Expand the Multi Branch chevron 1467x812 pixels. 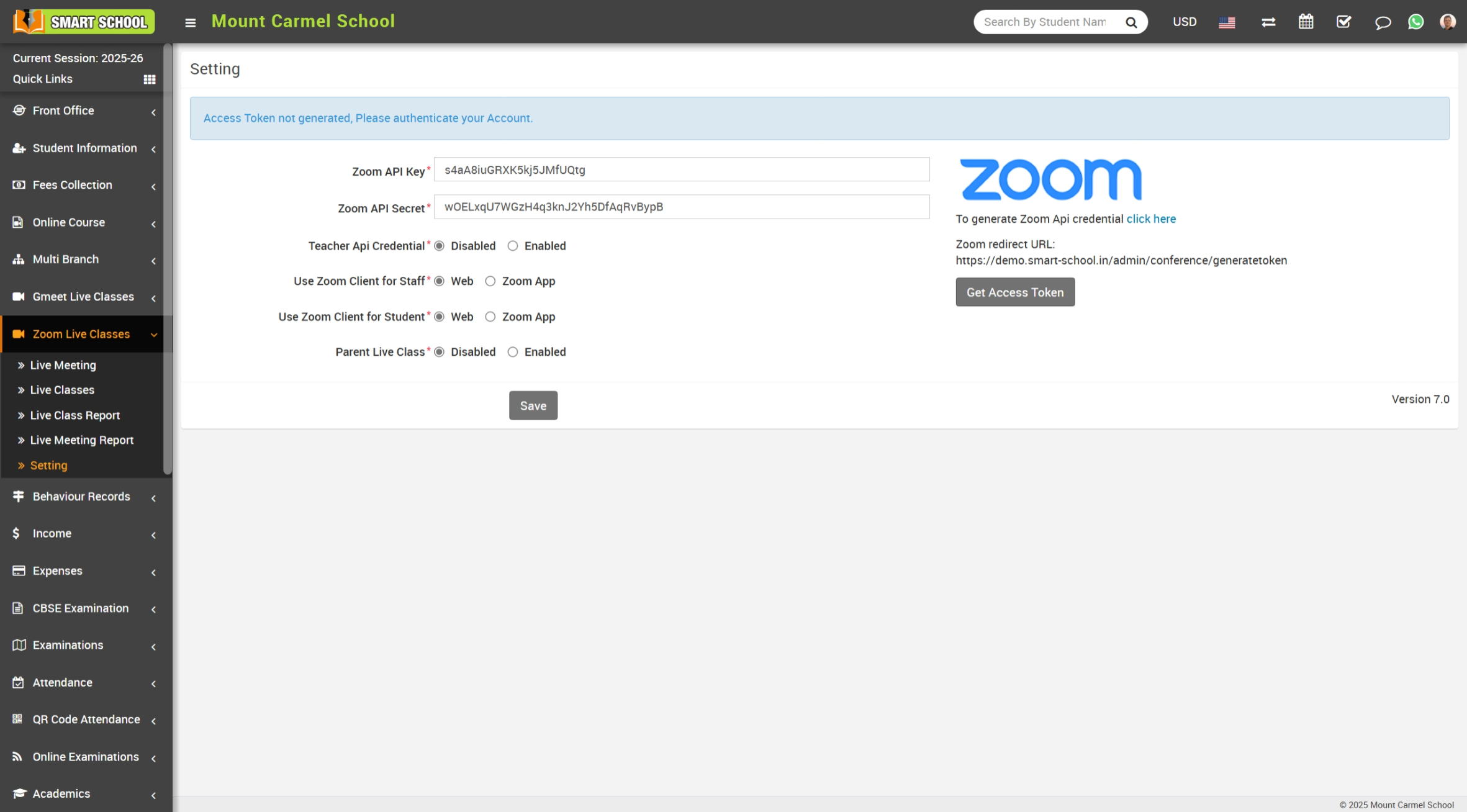(x=153, y=261)
